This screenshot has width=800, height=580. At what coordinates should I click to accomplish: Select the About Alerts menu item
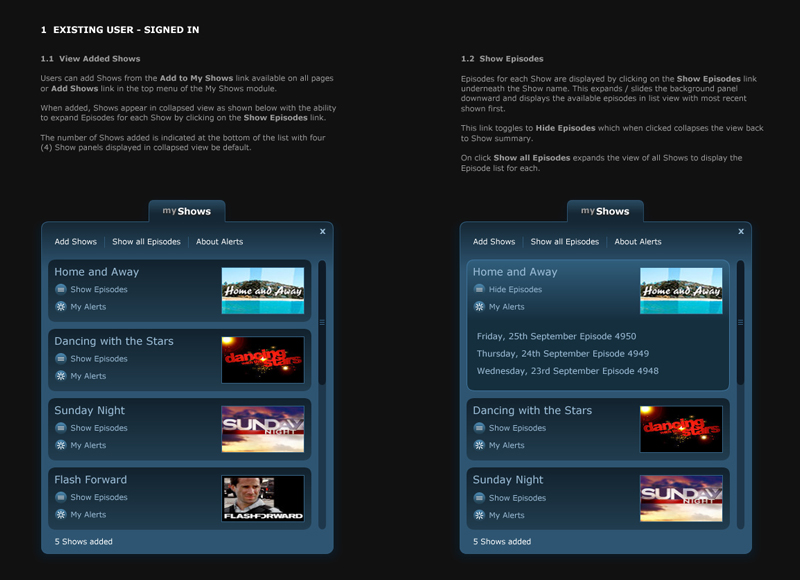tap(219, 241)
